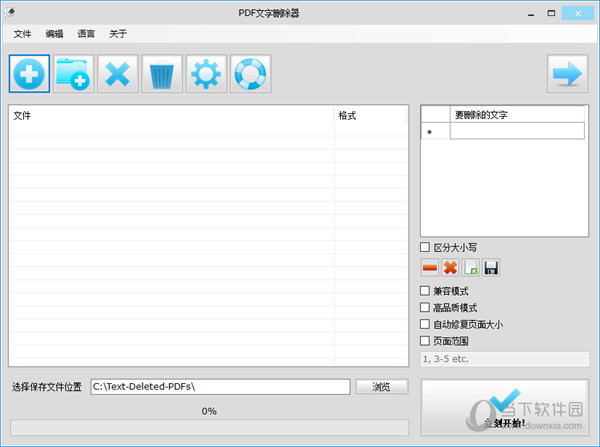This screenshot has width=600, height=447.
Task: Open the 编辑 menu
Action: coord(54,34)
